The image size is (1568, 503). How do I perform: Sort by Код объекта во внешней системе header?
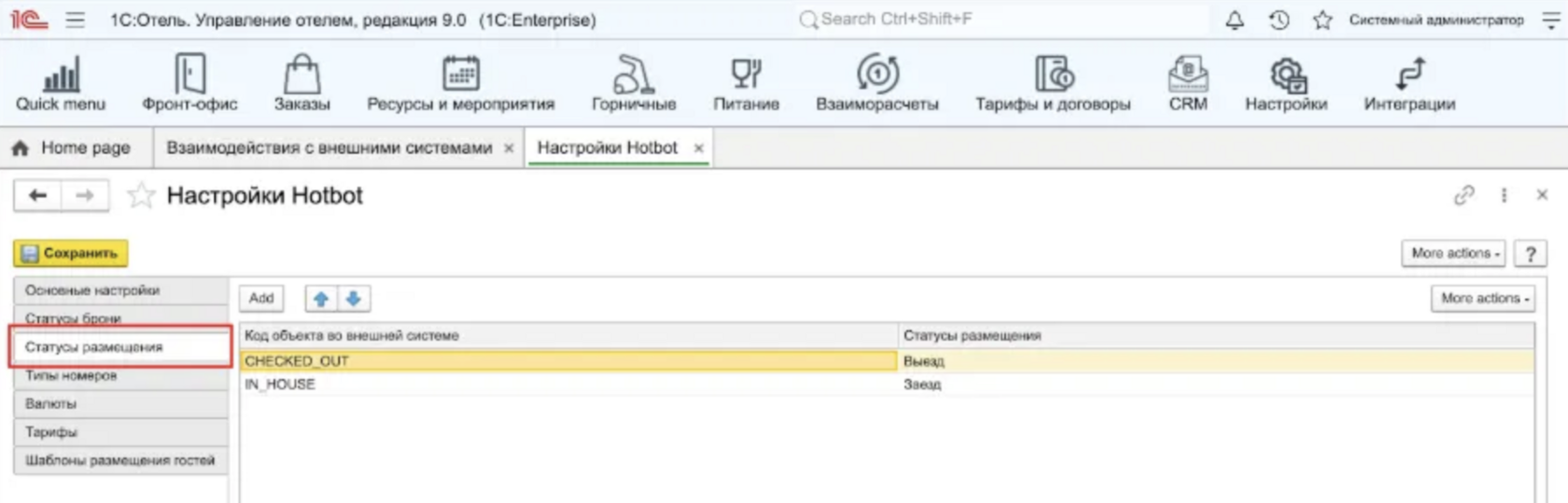click(568, 335)
